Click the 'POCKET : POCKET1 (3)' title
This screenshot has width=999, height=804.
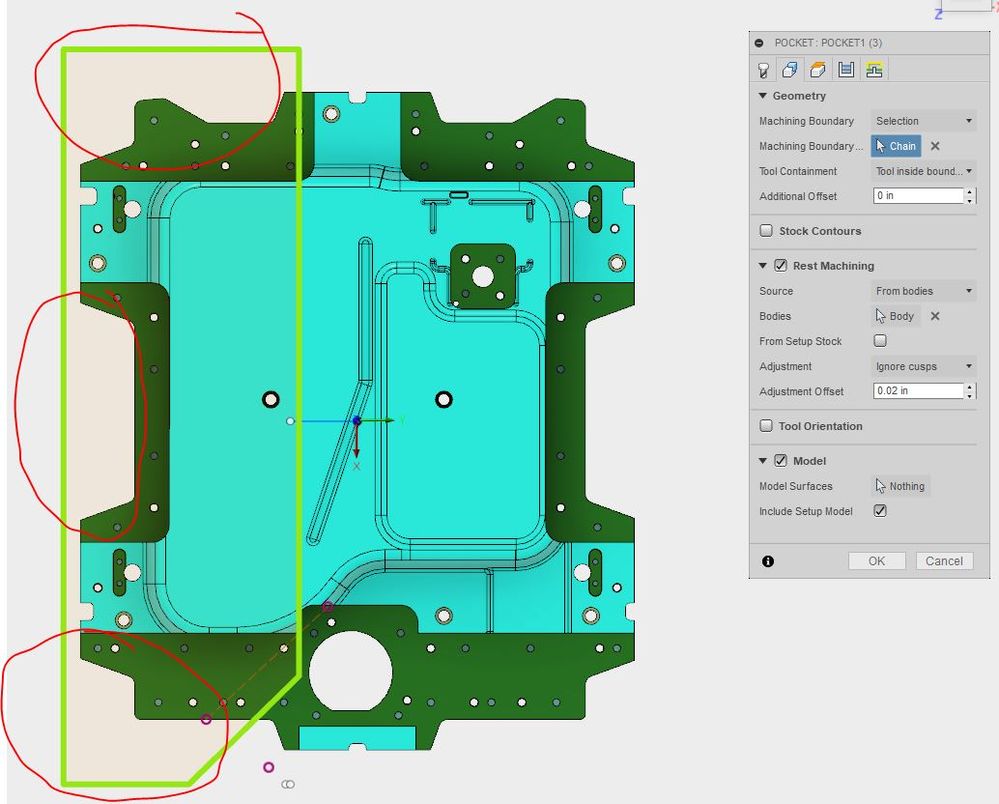828,43
